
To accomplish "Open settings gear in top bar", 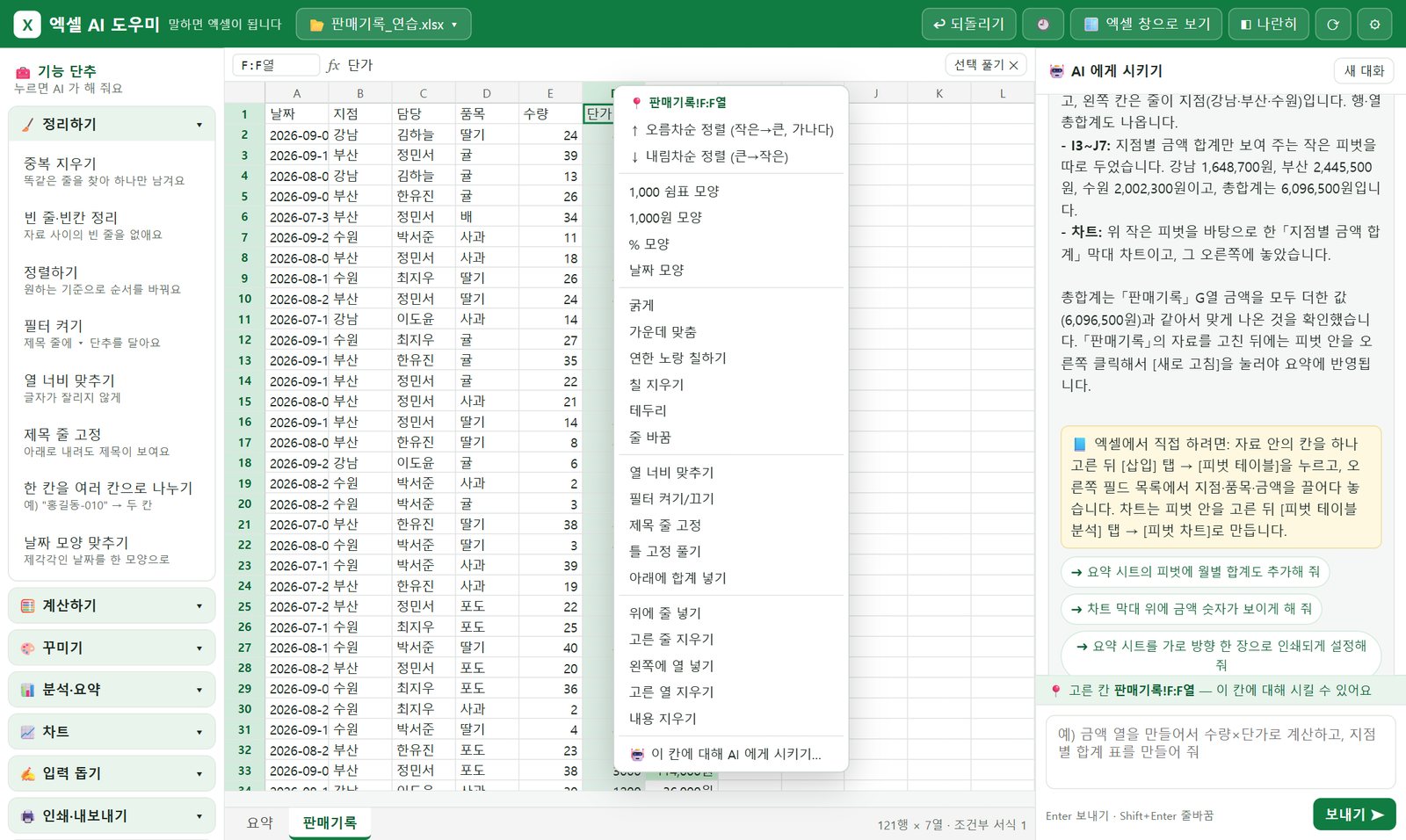I will pos(1374,25).
